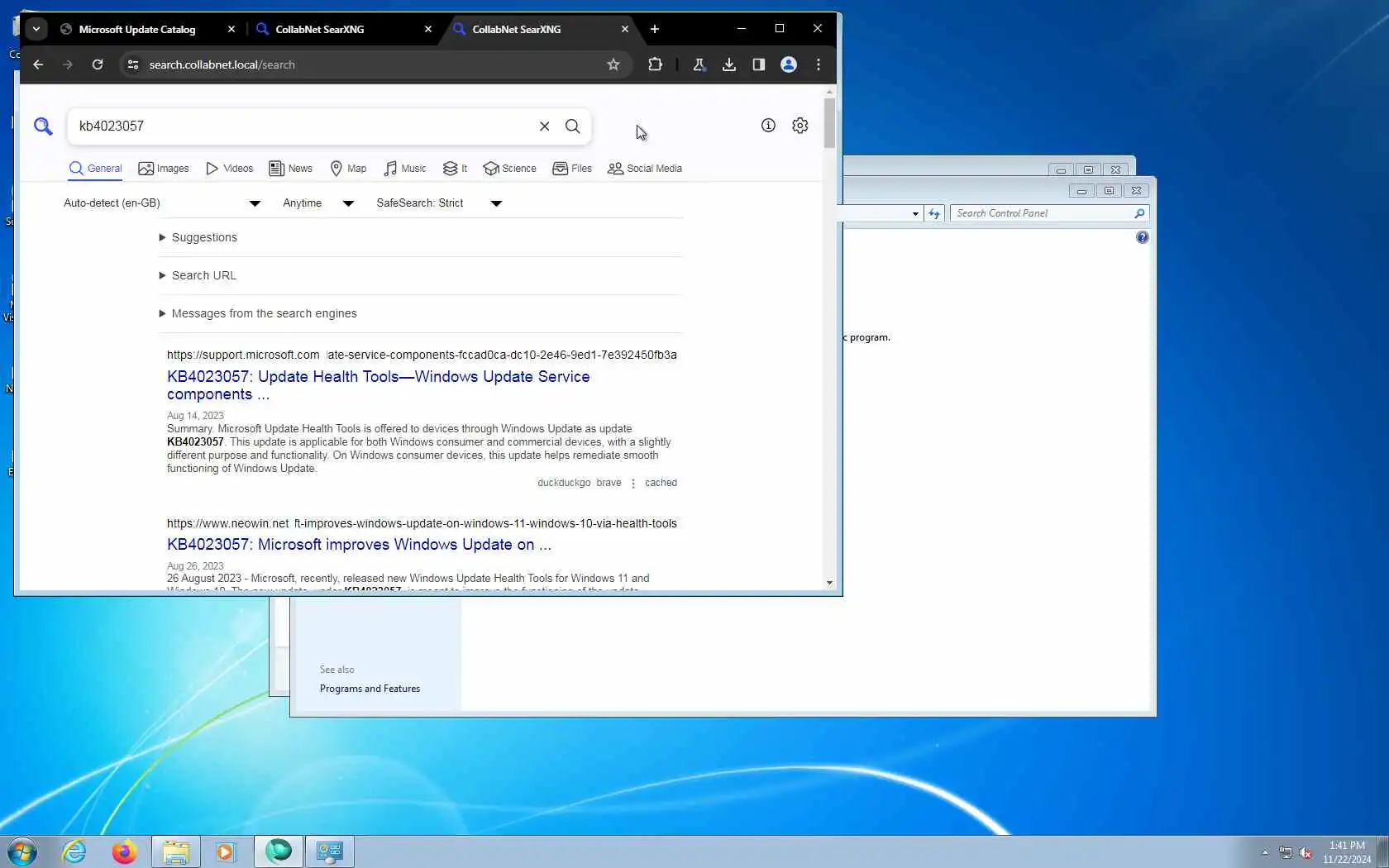Switch to the Microsoft Update Catalog tab
The image size is (1389, 868).
pyautogui.click(x=137, y=29)
